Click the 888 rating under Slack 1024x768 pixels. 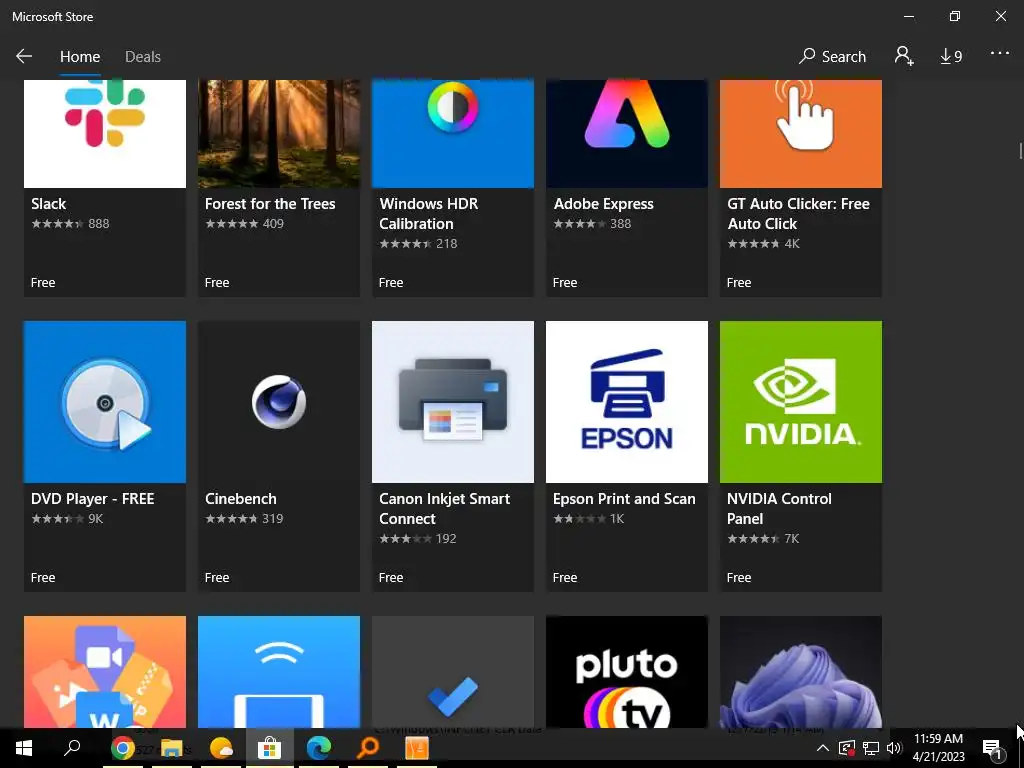tap(99, 223)
